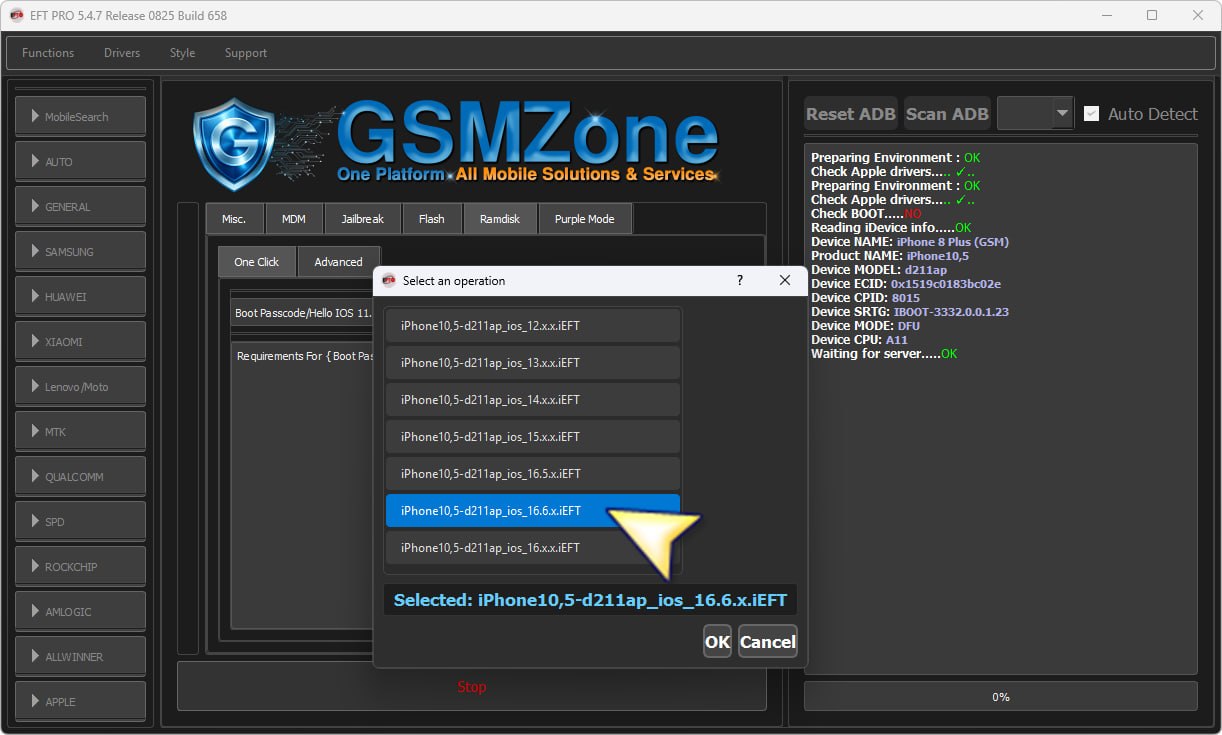Open the Support menu
The image size is (1222, 735).
pyautogui.click(x=246, y=53)
